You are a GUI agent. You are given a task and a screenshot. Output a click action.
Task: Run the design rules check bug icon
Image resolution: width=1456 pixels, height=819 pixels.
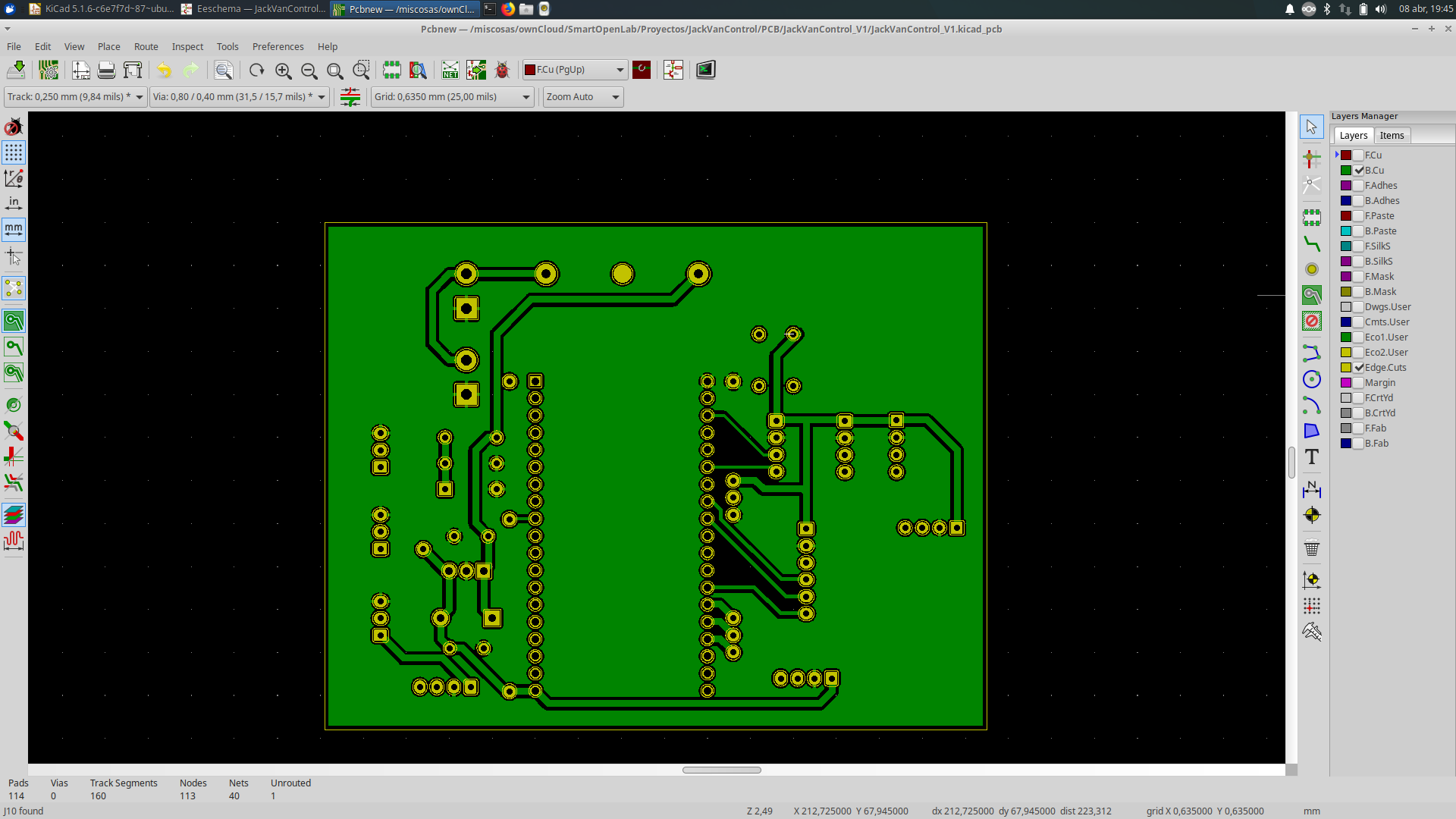coord(502,70)
